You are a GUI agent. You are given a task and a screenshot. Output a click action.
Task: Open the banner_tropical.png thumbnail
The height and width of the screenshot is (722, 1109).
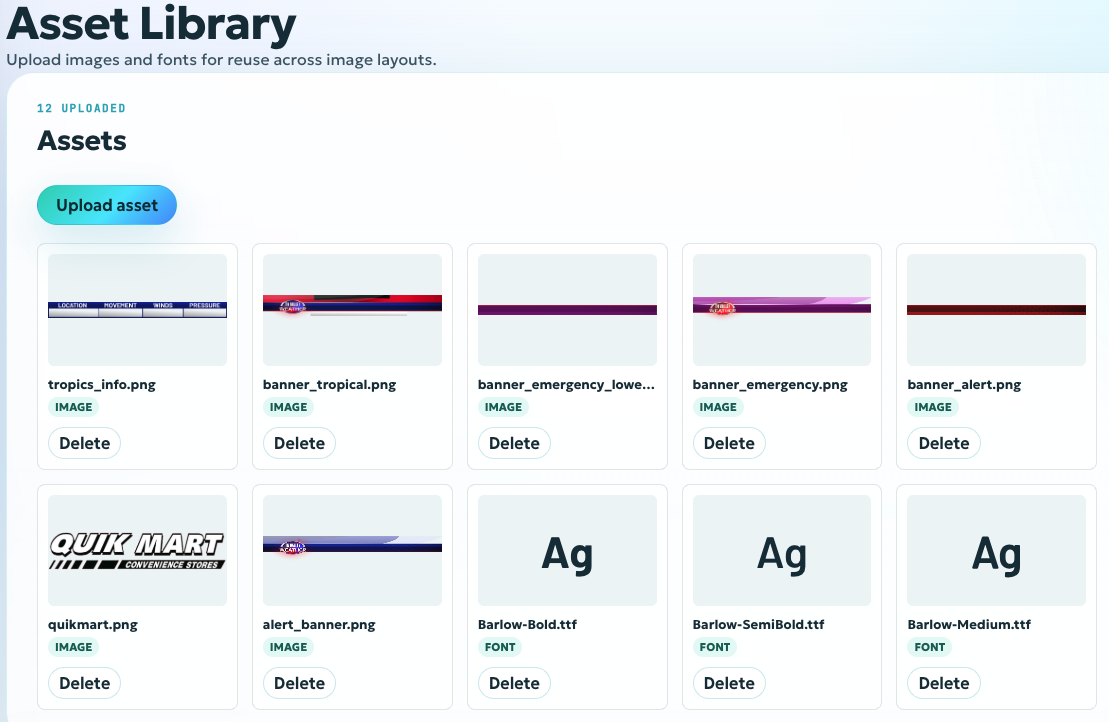(352, 310)
